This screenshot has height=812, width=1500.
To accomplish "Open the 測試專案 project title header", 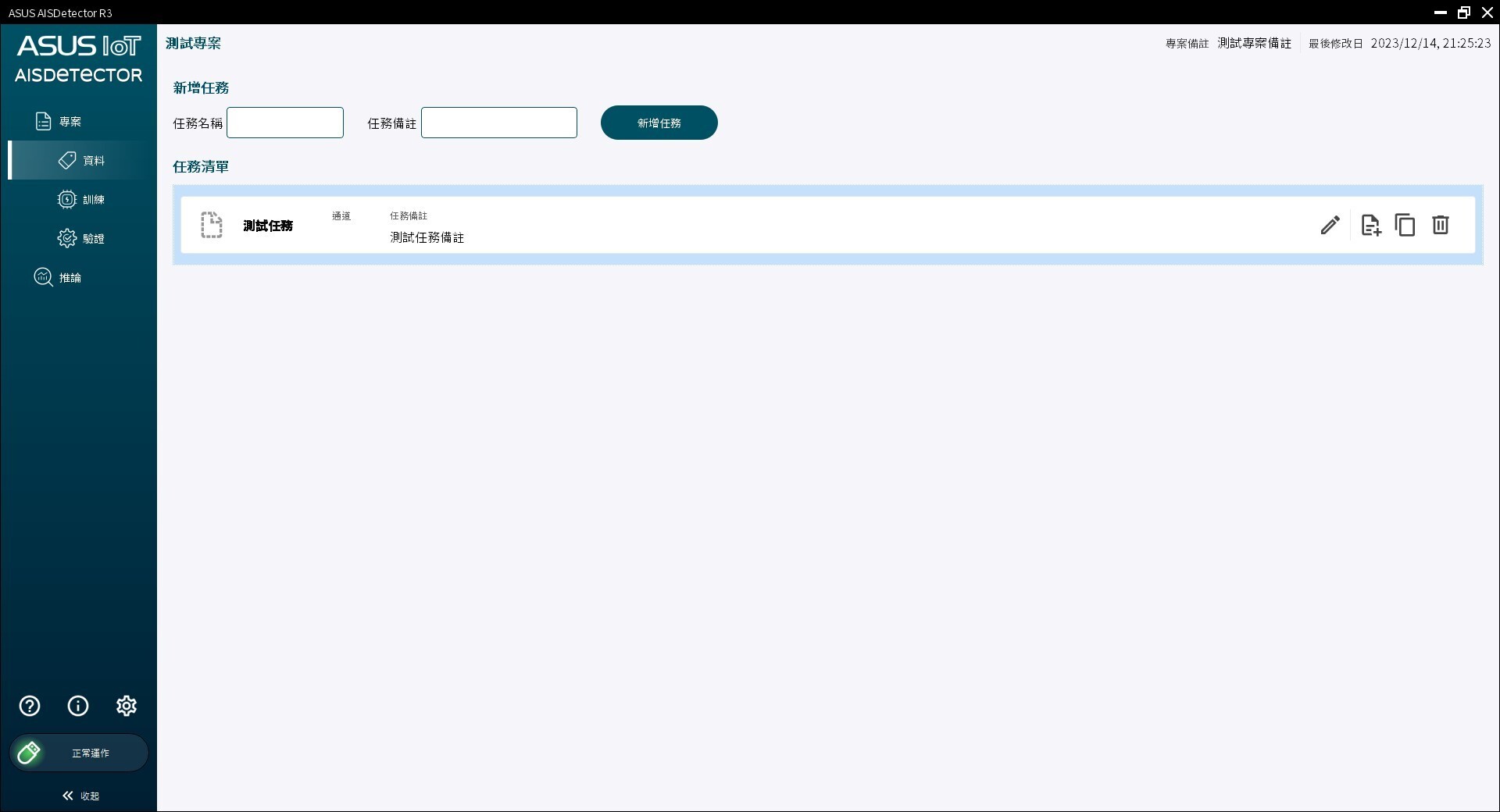I will click(193, 43).
